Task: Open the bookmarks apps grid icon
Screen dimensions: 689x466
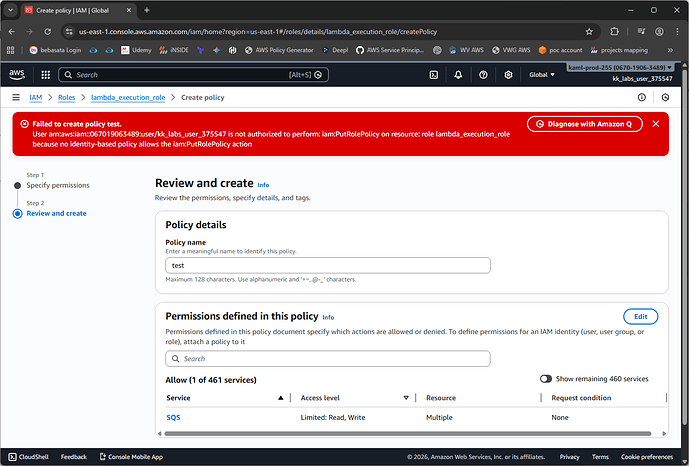Action: point(11,50)
